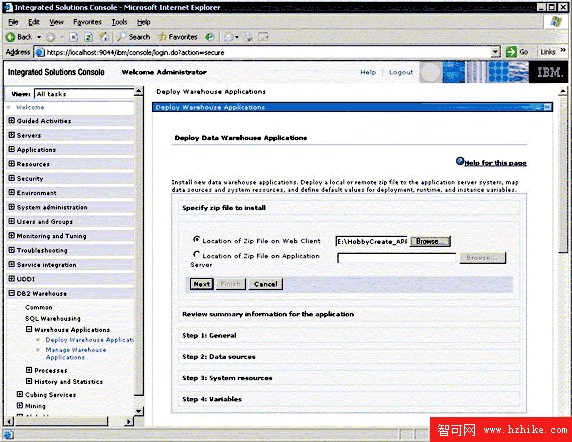Screen dimensions: 572x442
Task: Click the navigation panel vertical scrollbar
Action: (139, 251)
